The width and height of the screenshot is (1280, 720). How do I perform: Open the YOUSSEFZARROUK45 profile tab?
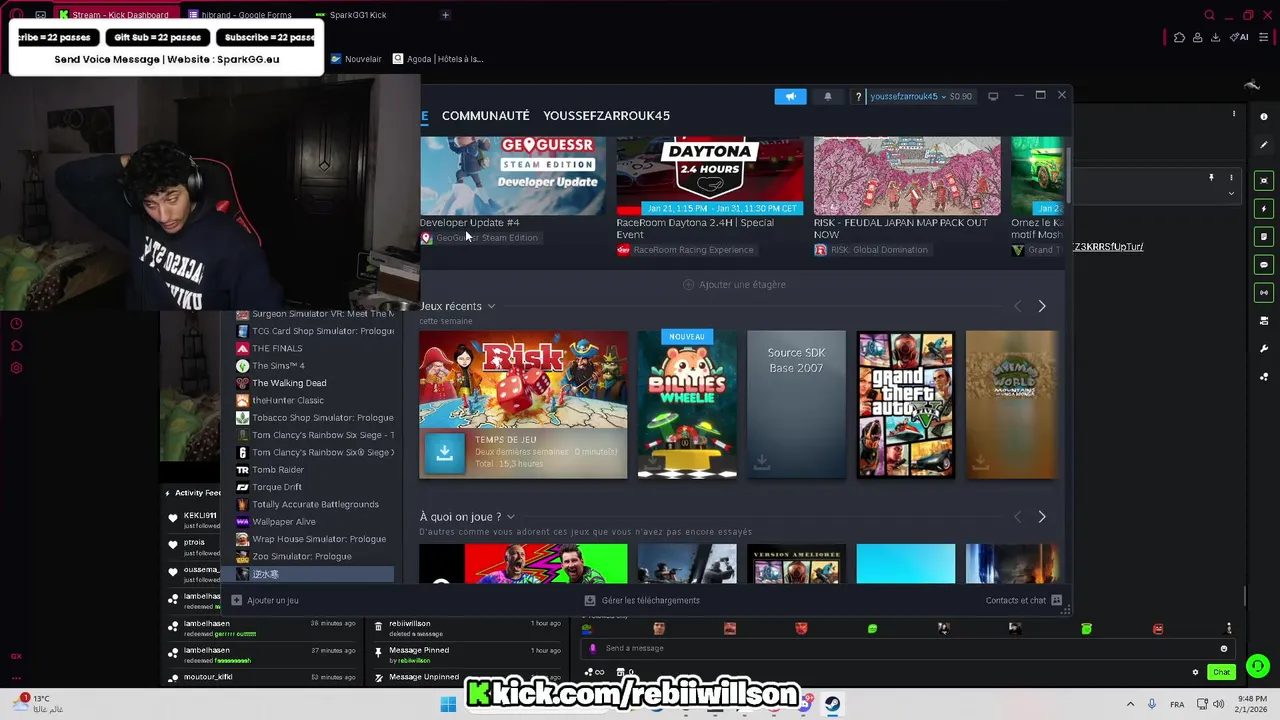pyautogui.click(x=607, y=116)
